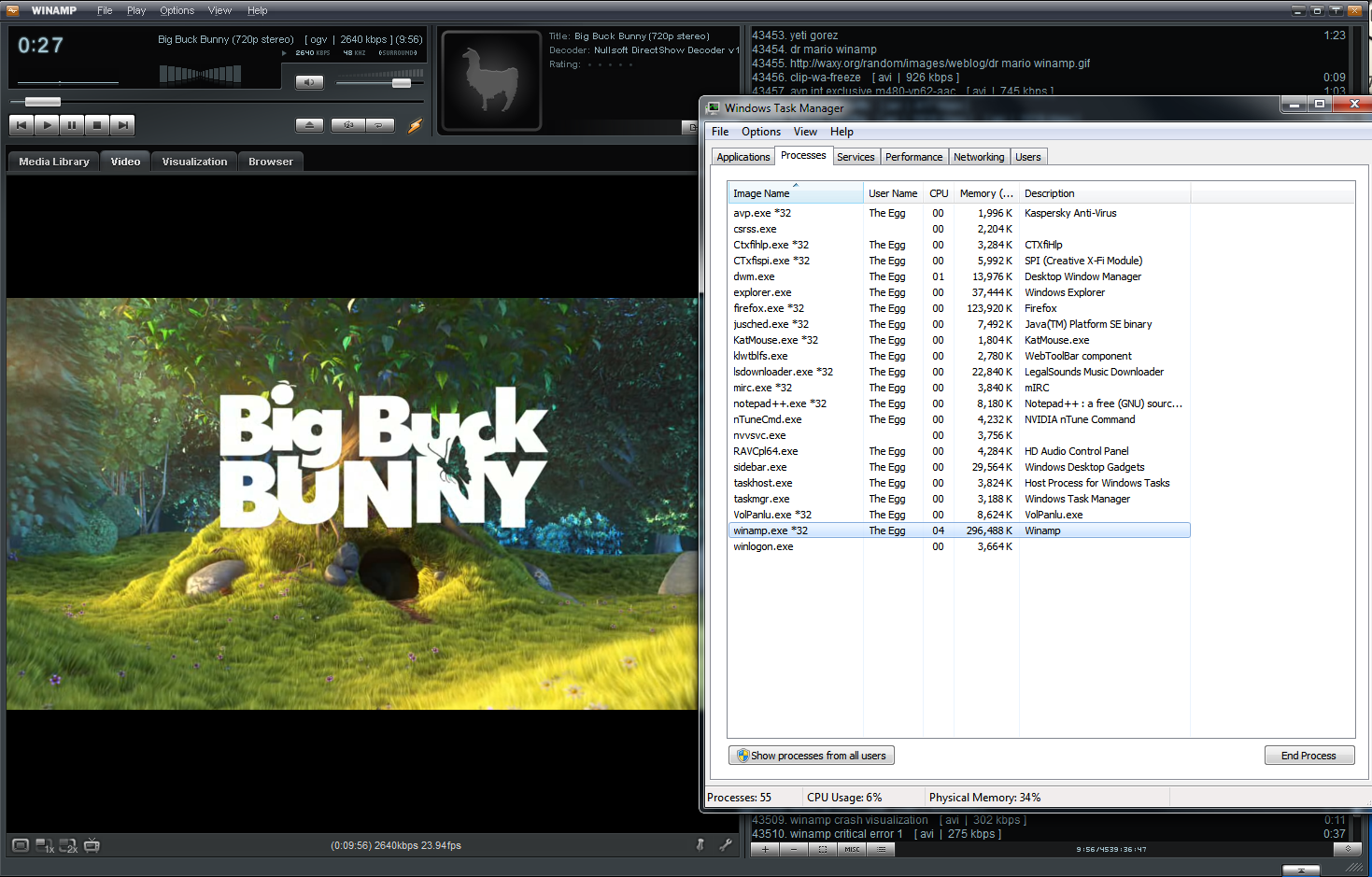Screen dimensions: 1372x877
Task: Open Task Manager View menu
Action: coord(805,132)
